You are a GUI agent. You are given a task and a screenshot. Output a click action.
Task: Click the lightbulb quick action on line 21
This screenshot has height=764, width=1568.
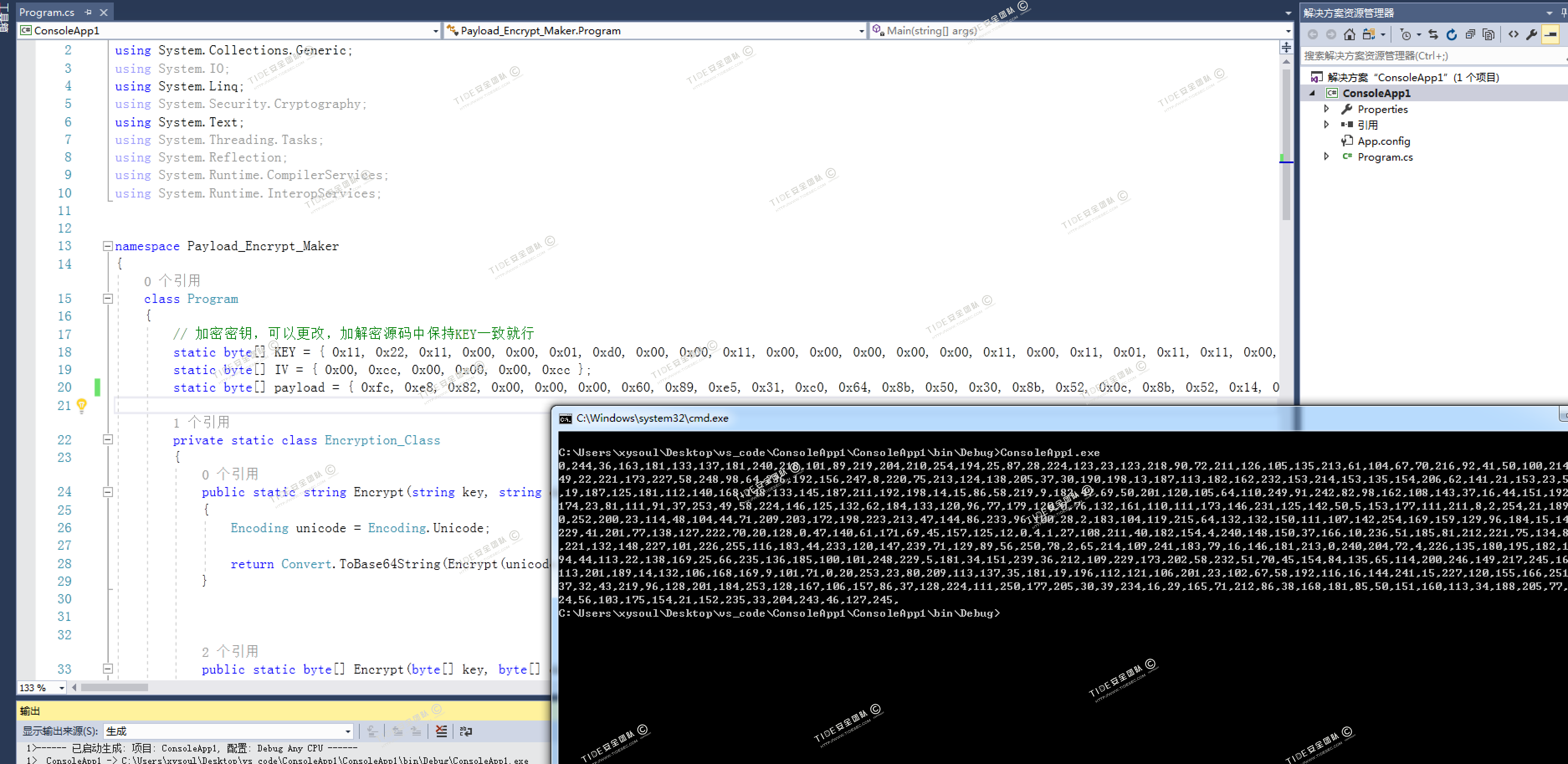[x=82, y=405]
